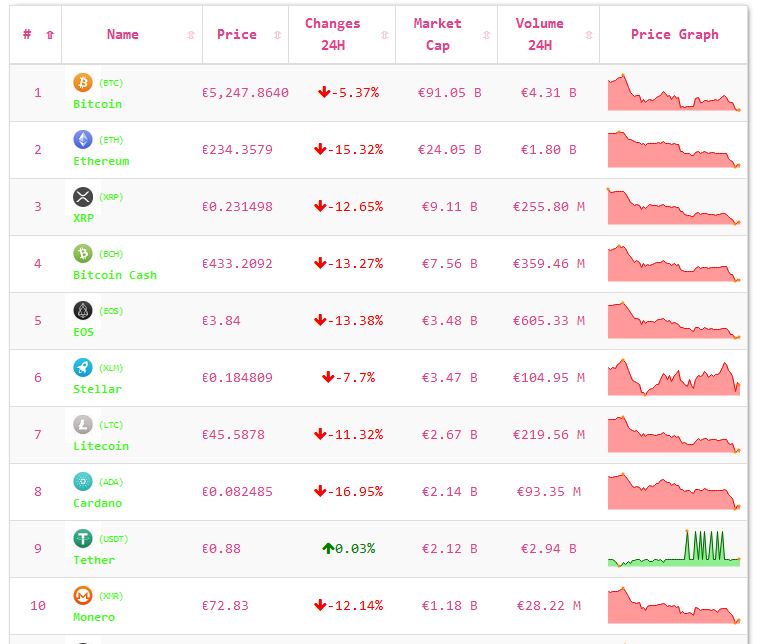Screen dimensions: 760x644
Task: Open the Monero name link
Action: pos(94,617)
